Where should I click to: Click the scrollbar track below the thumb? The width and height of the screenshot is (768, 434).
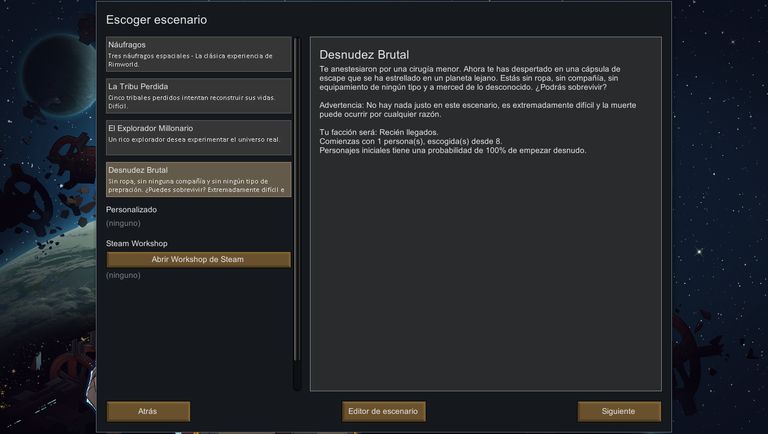pos(297,376)
